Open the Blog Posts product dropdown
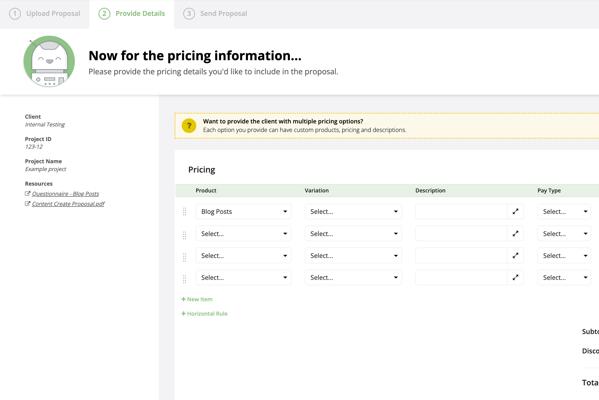Image resolution: width=599 pixels, height=400 pixels. [243, 211]
